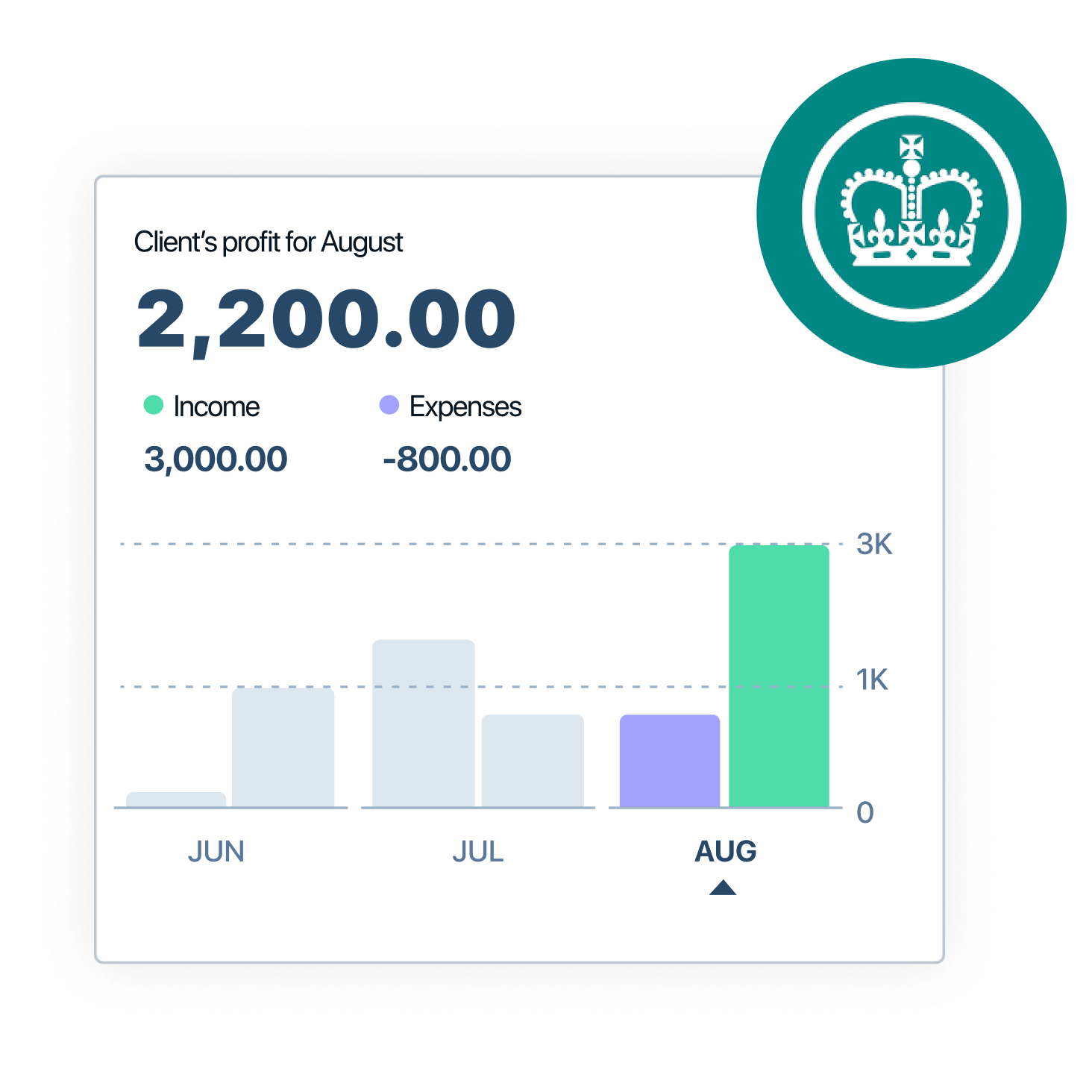The image size is (1092, 1092).
Task: Click the green Income legend dot
Action: pos(154,405)
